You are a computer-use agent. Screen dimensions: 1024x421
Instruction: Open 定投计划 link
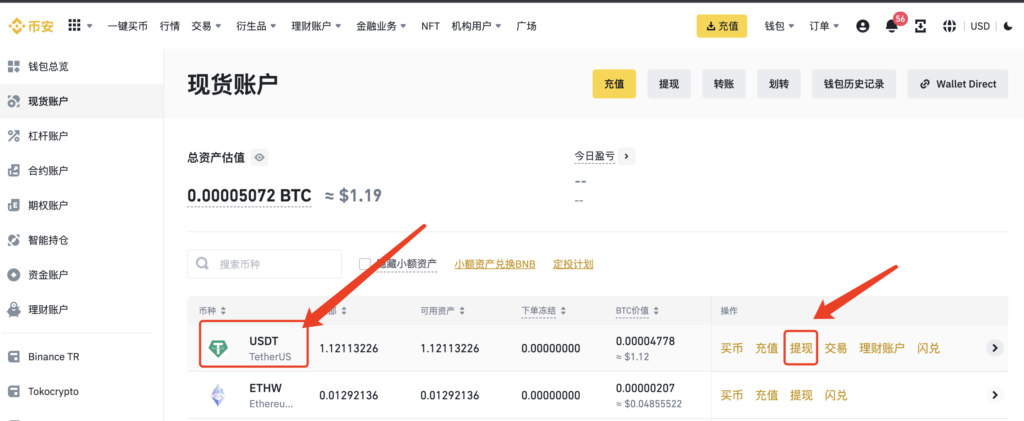(573, 264)
